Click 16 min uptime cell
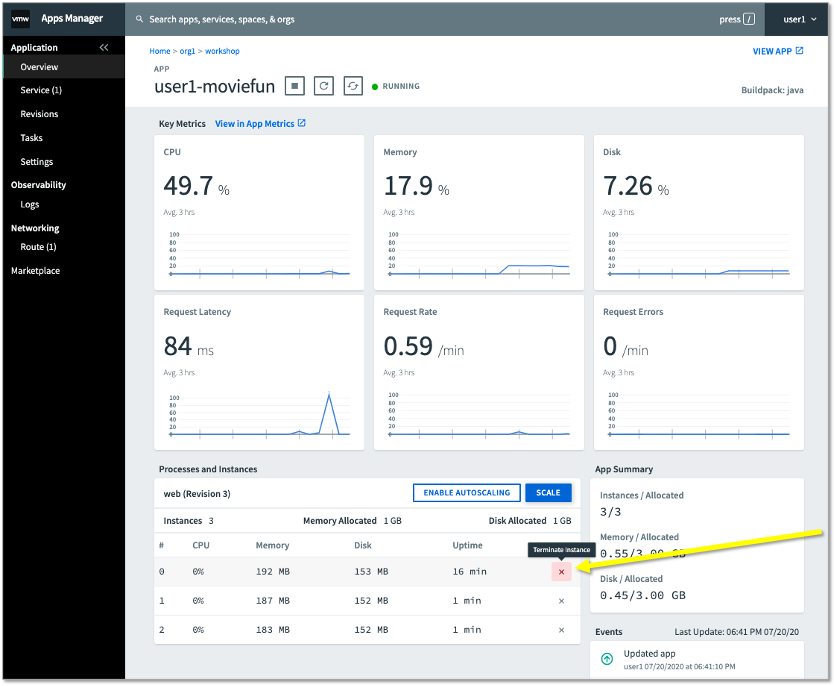Screen dimensions: 835x686 point(470,571)
